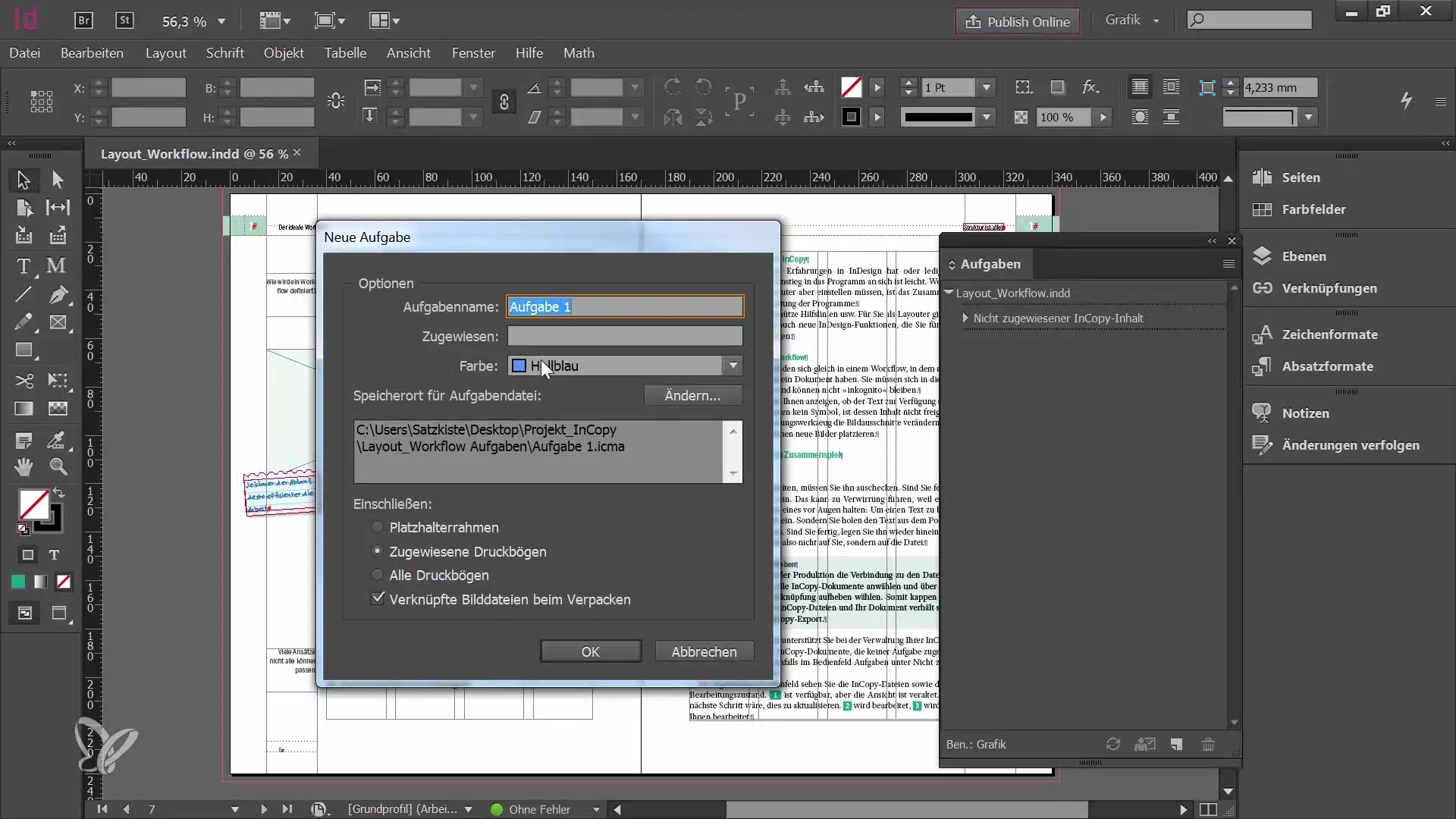The width and height of the screenshot is (1456, 819).
Task: Open Grundprofil preflight profile dropdown
Action: tap(468, 809)
